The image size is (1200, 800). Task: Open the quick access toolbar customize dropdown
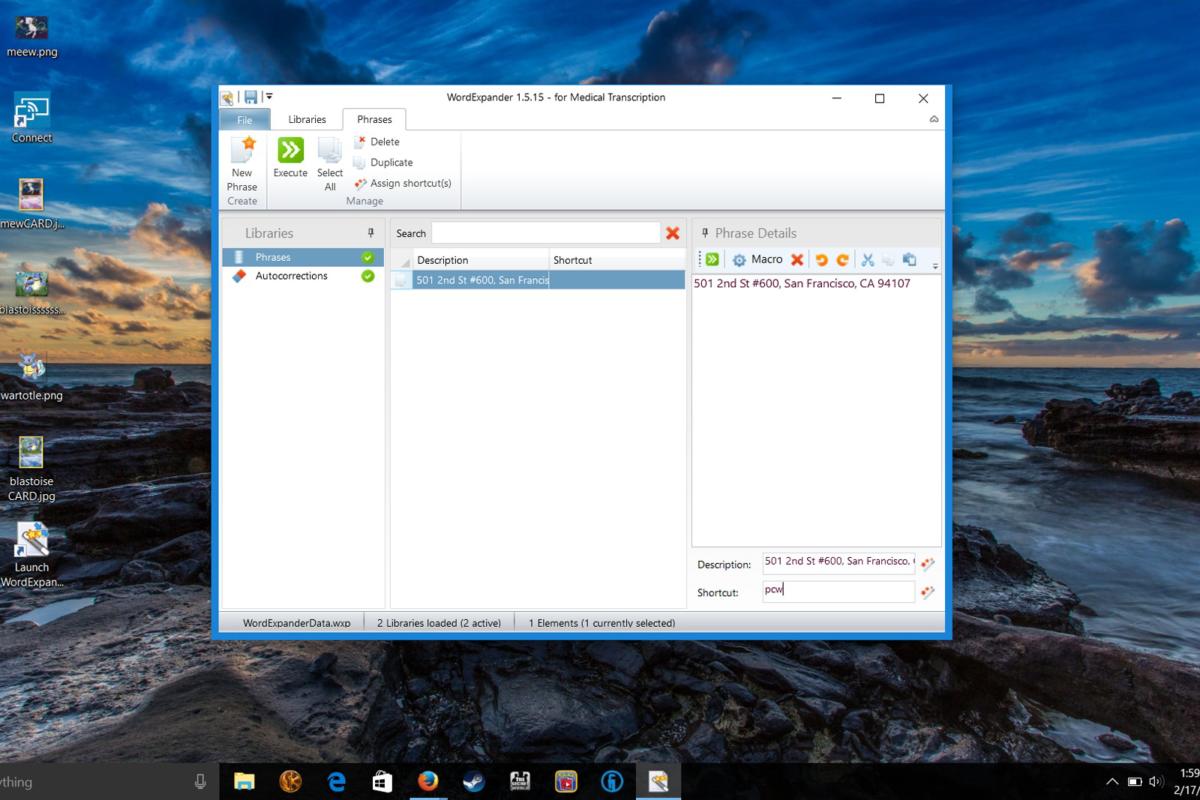coord(268,97)
